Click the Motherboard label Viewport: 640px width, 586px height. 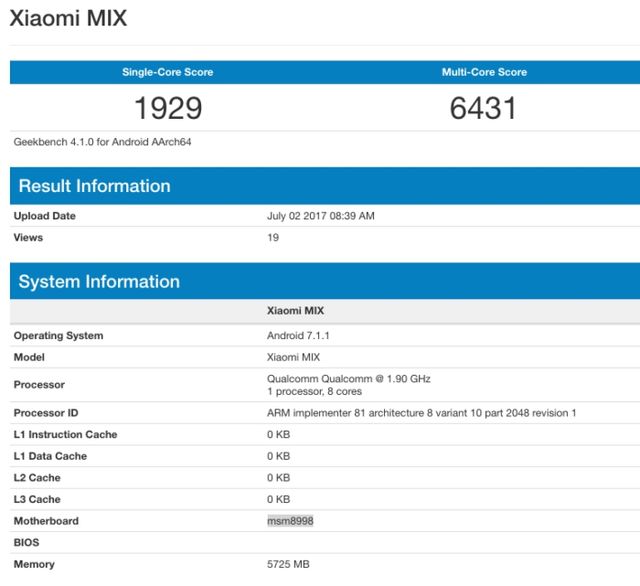46,521
